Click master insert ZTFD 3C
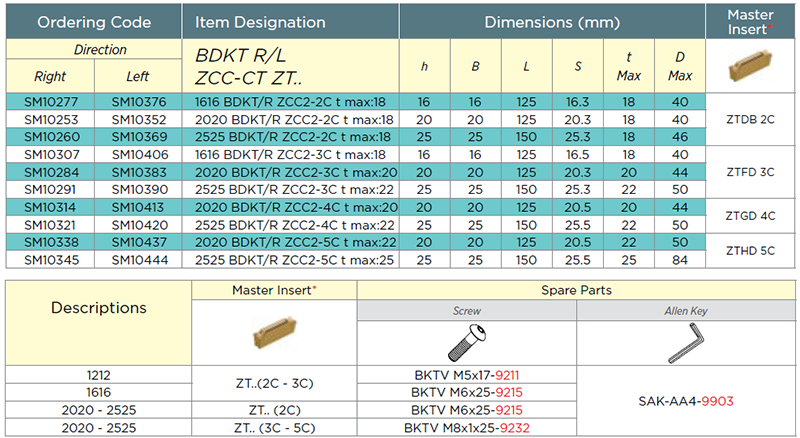Screen dimensions: 800x438 click(x=750, y=172)
